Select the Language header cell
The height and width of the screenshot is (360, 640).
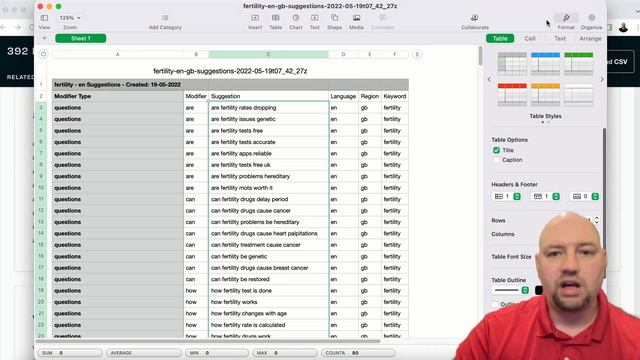(x=343, y=96)
